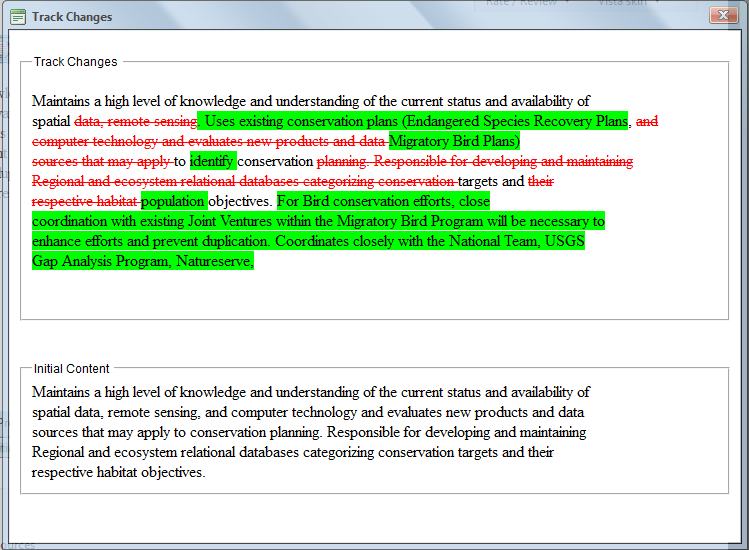
Task: Click first line of Initial Content paragraph
Action: click(x=311, y=392)
